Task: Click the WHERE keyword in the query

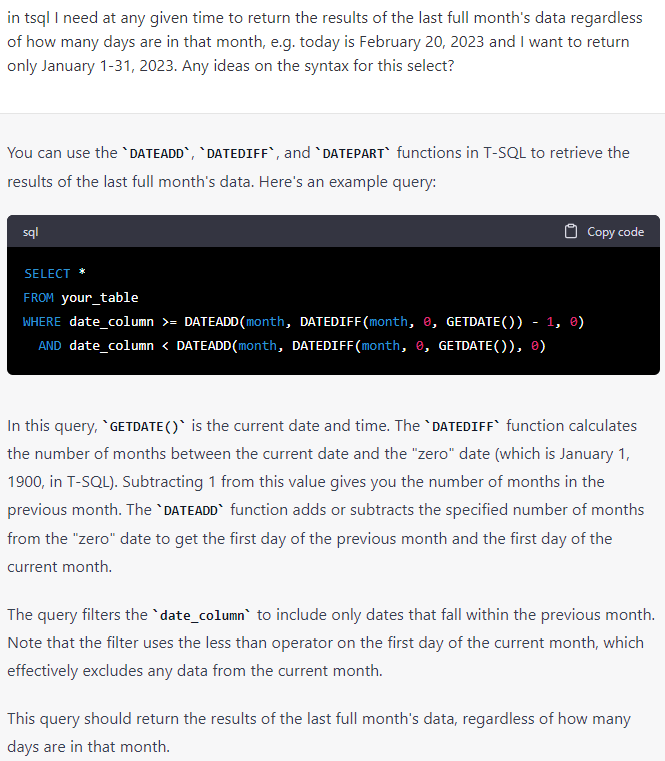Action: click(x=42, y=321)
